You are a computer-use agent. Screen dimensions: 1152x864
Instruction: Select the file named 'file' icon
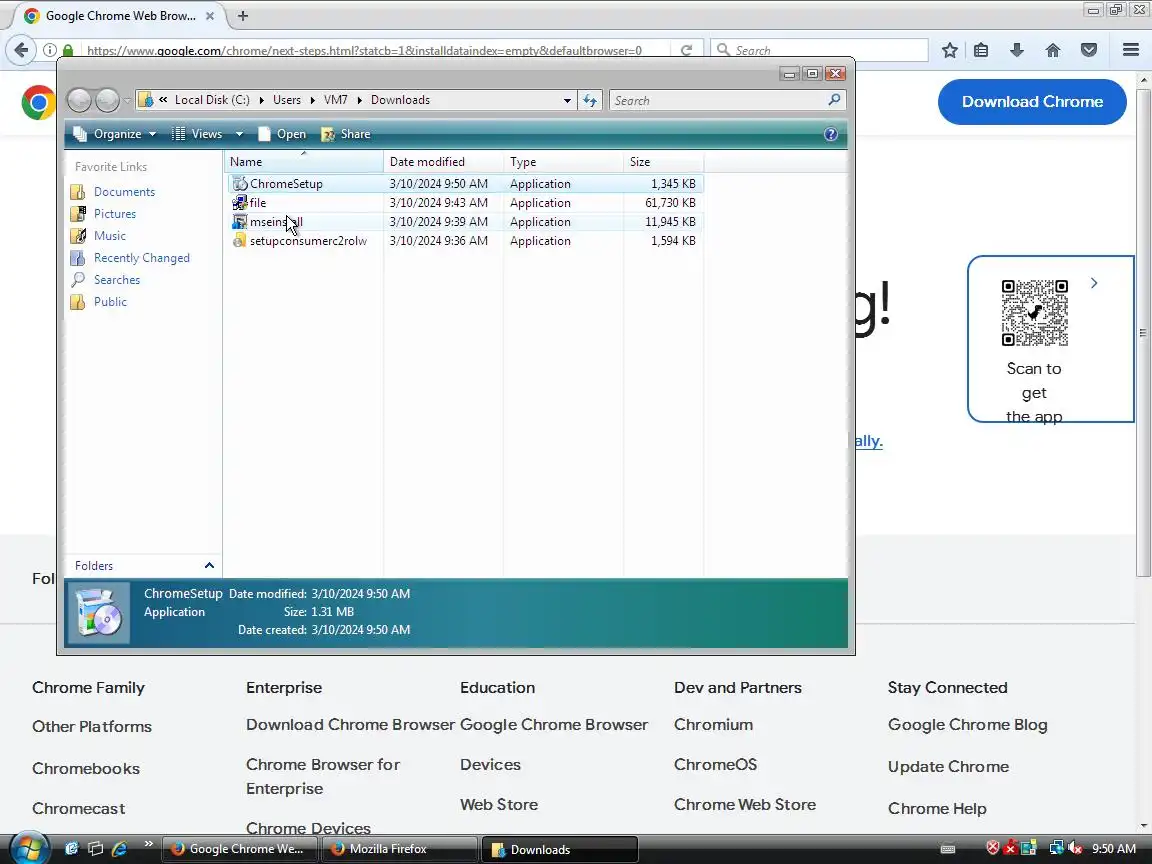click(x=240, y=203)
